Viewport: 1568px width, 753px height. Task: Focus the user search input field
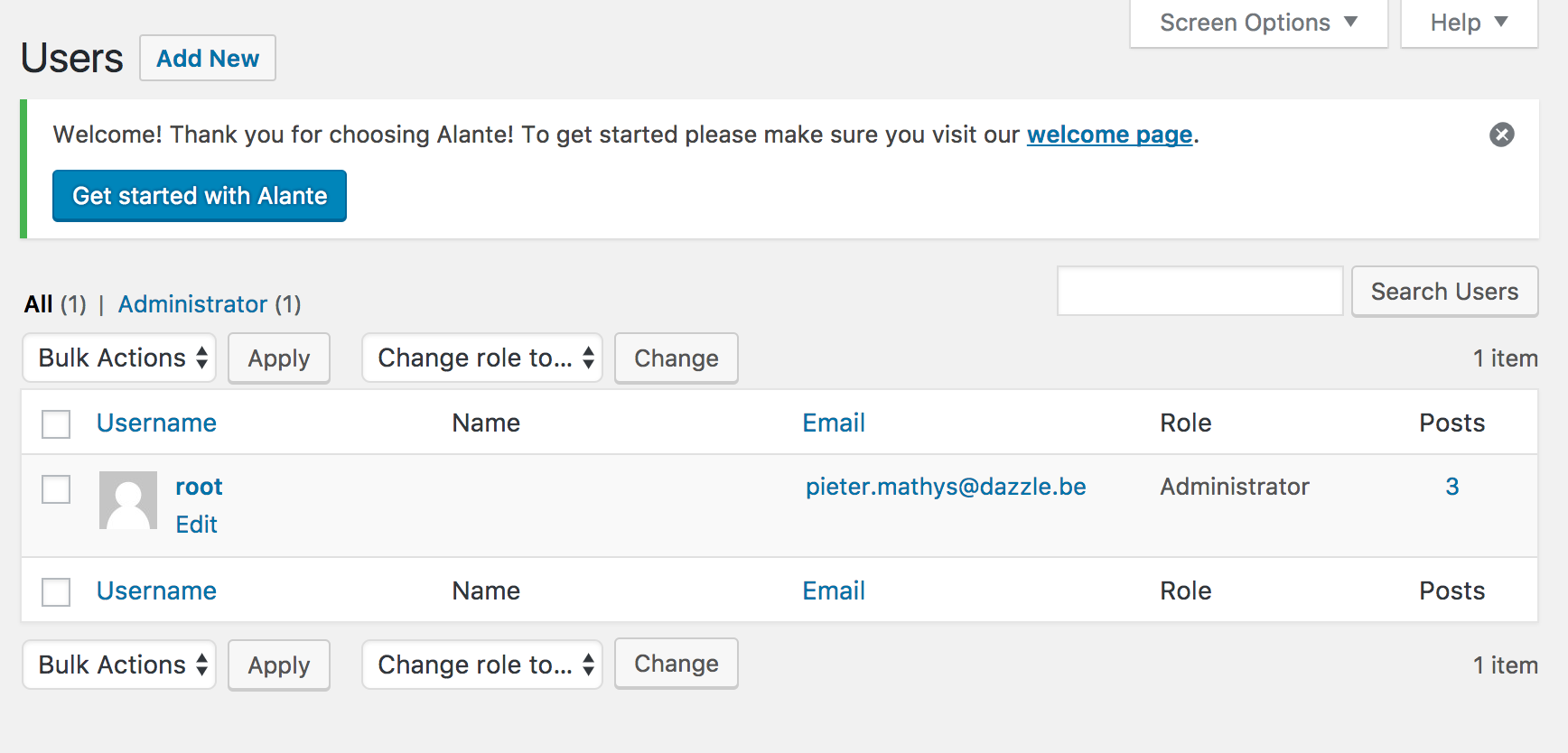pyautogui.click(x=1199, y=292)
